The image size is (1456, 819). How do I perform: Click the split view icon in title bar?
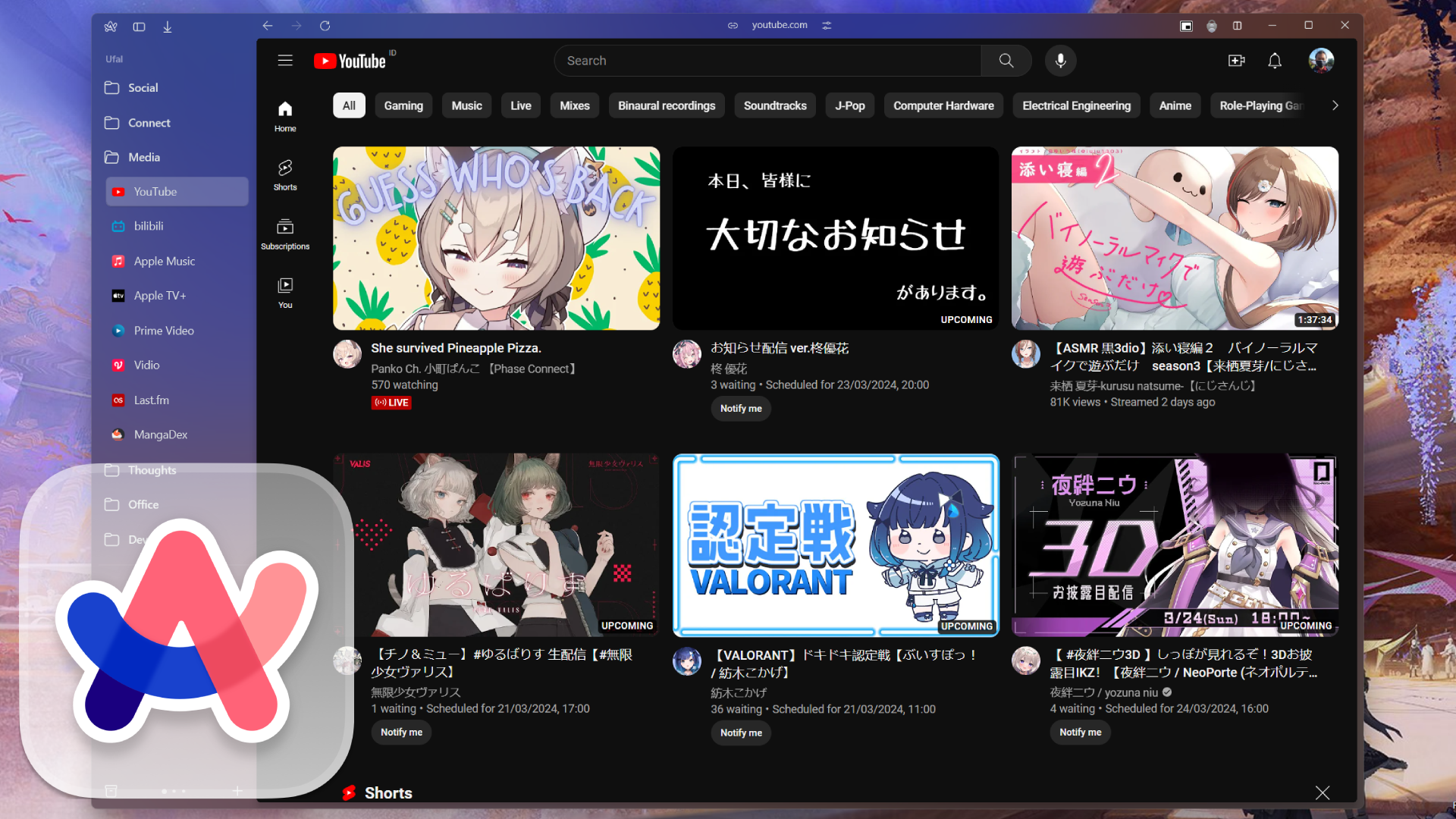point(1237,26)
